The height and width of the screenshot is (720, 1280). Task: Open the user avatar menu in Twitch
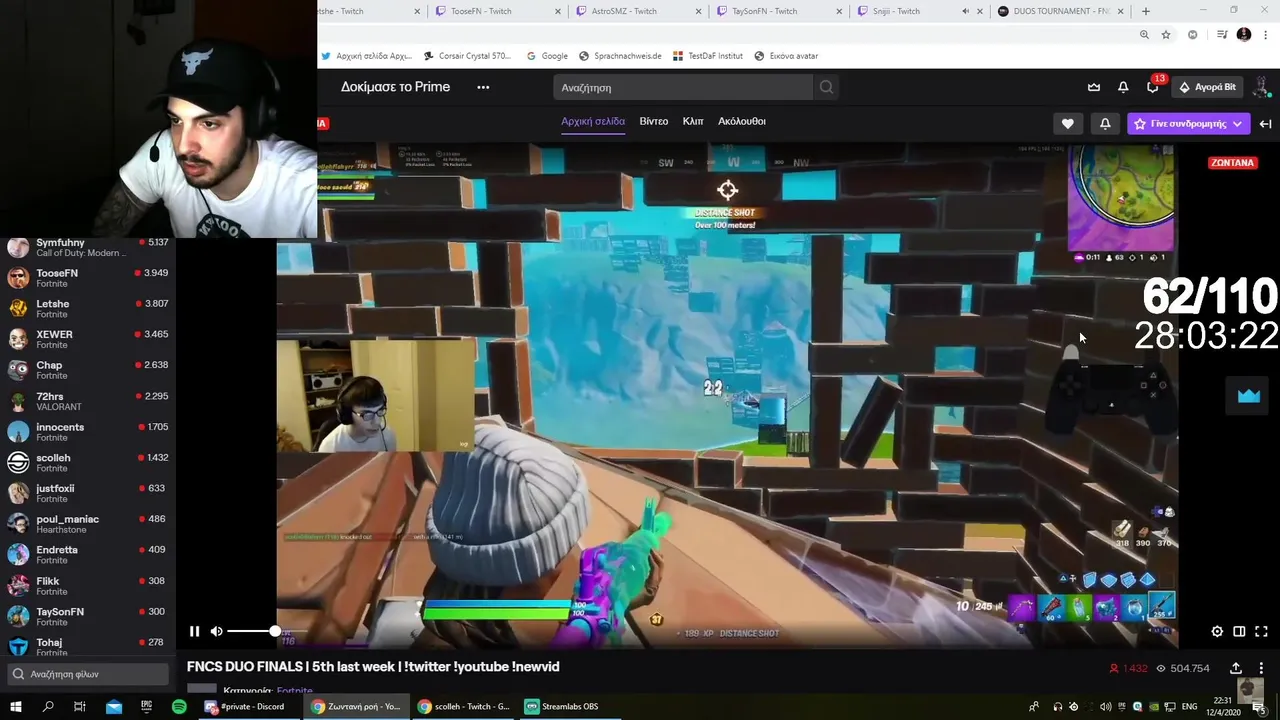coord(1262,87)
